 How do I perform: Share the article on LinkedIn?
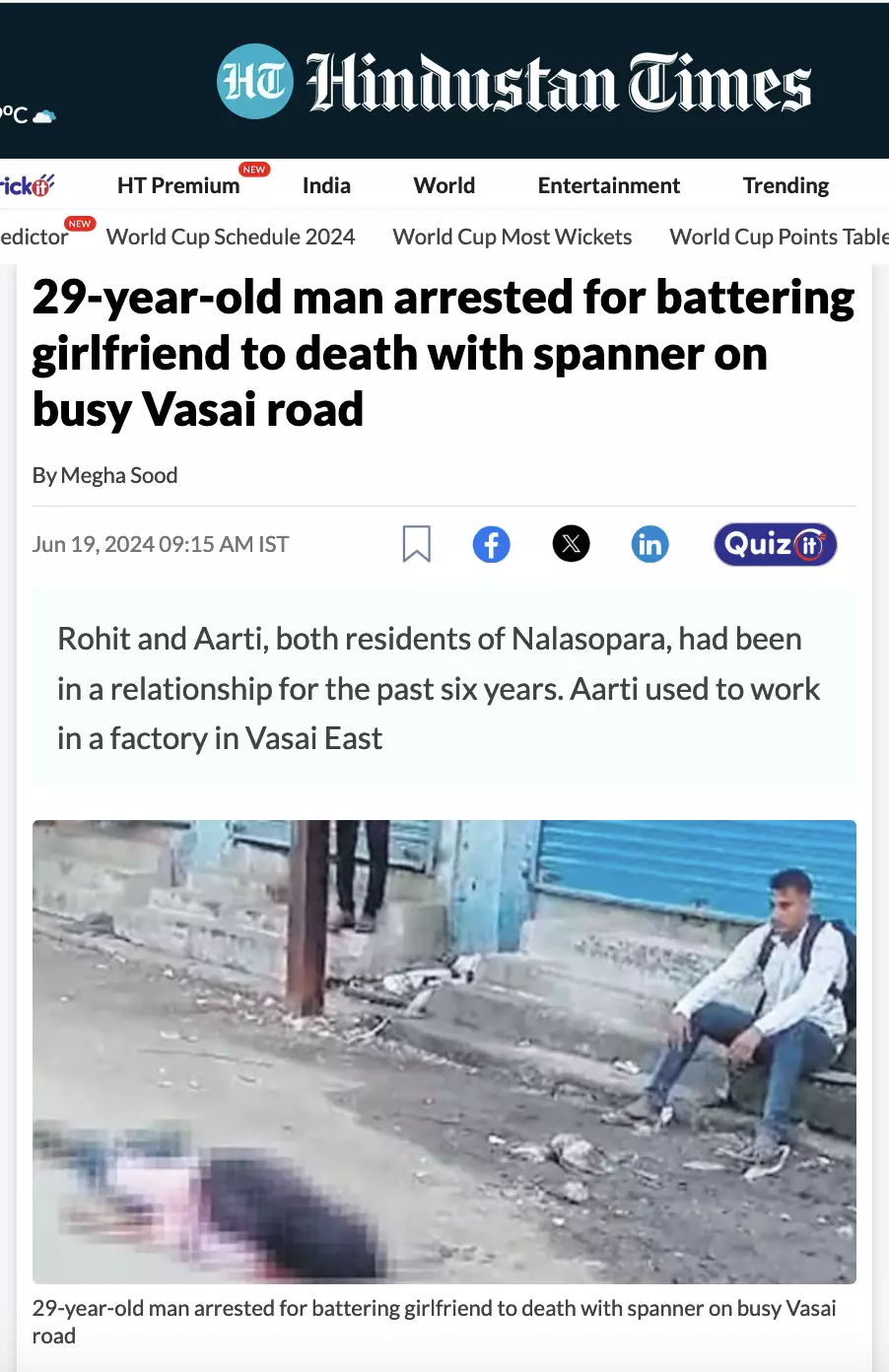point(650,544)
